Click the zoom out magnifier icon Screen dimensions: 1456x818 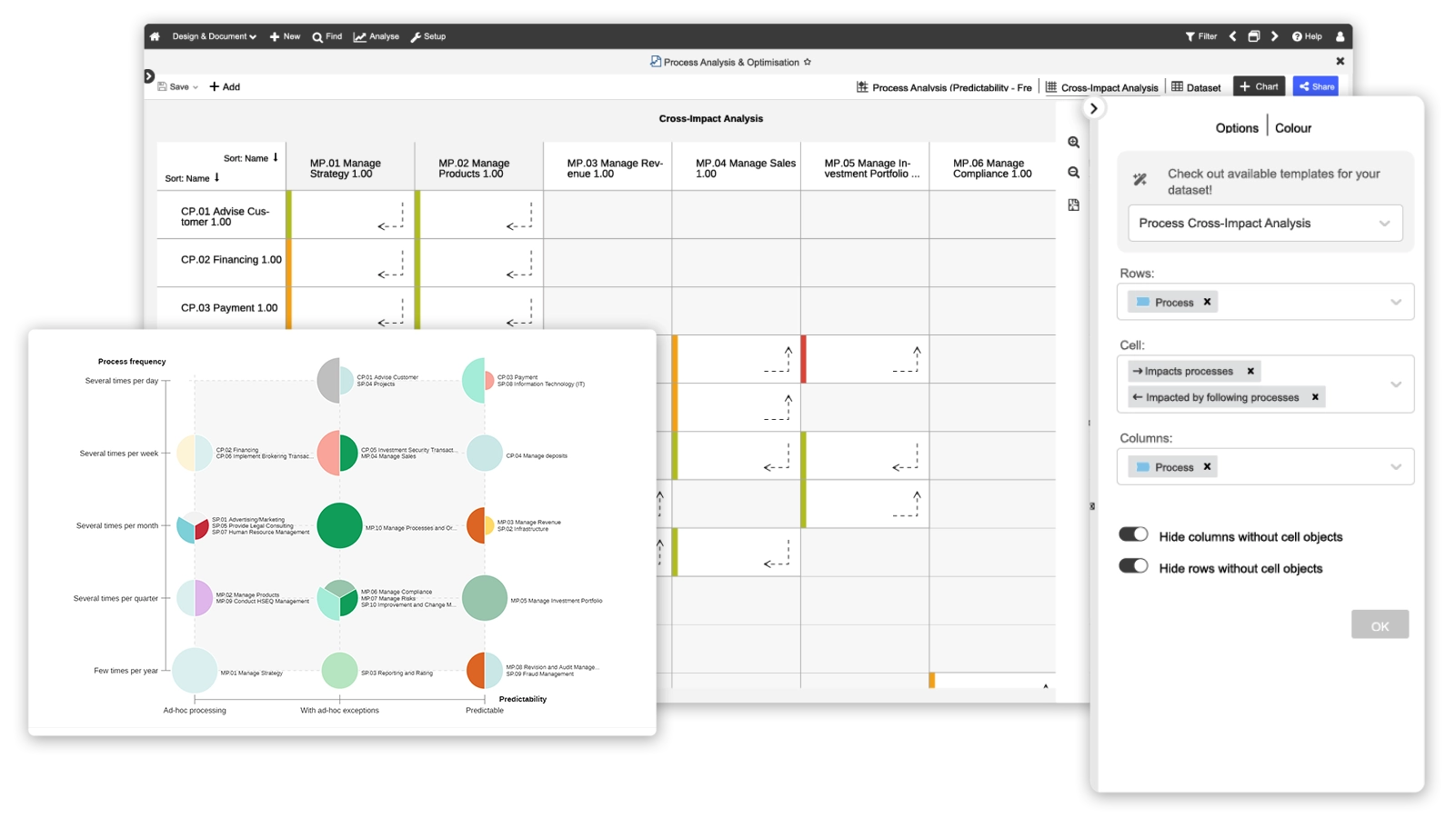(1074, 173)
